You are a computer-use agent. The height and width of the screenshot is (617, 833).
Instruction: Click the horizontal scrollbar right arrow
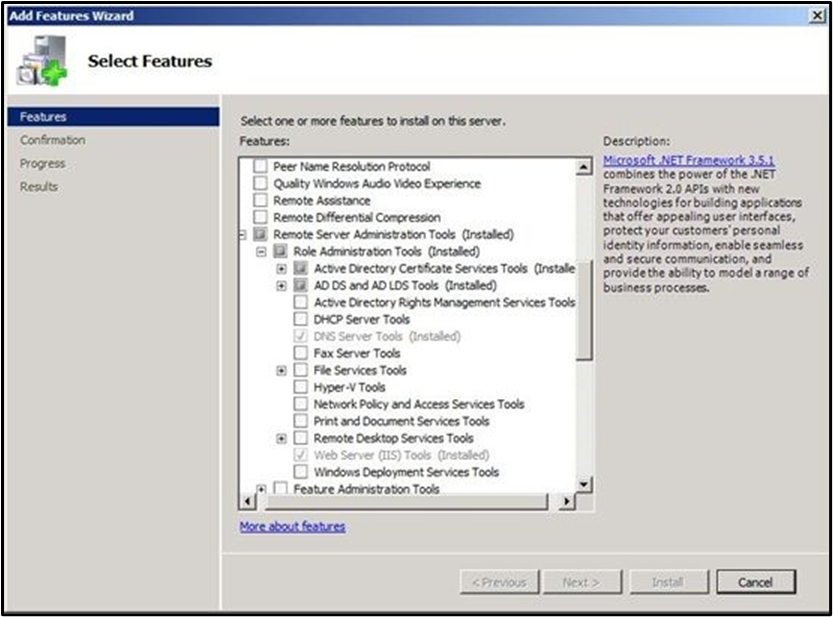[x=567, y=501]
